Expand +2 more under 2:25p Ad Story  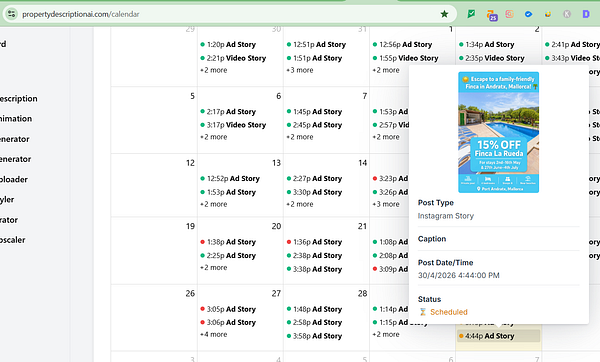pos(214,267)
